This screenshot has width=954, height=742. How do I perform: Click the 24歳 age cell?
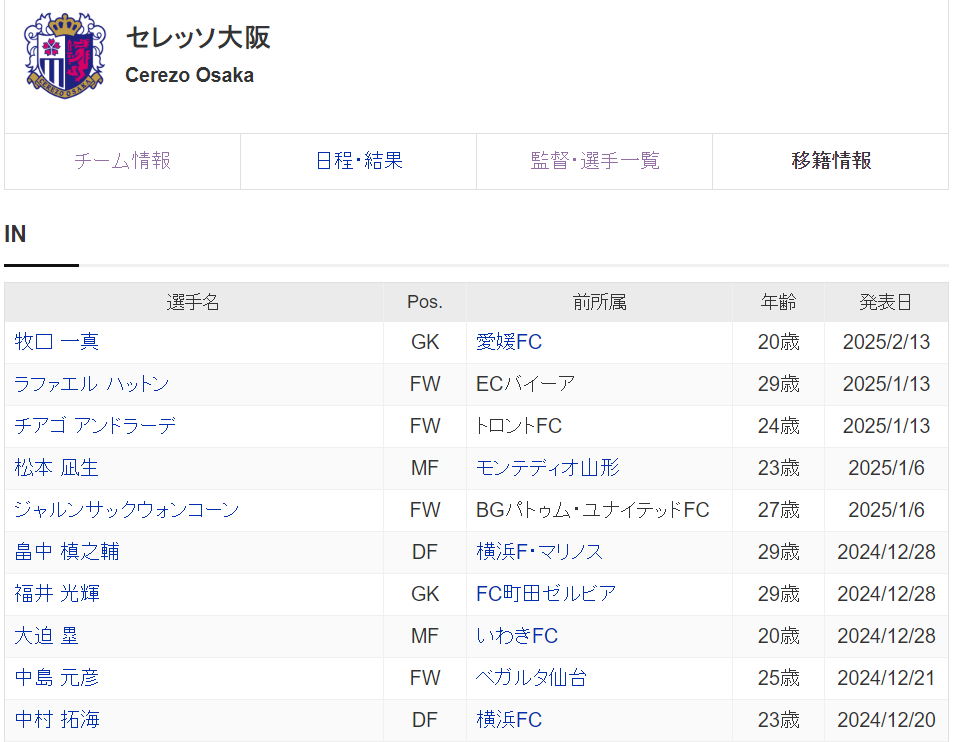coord(778,426)
